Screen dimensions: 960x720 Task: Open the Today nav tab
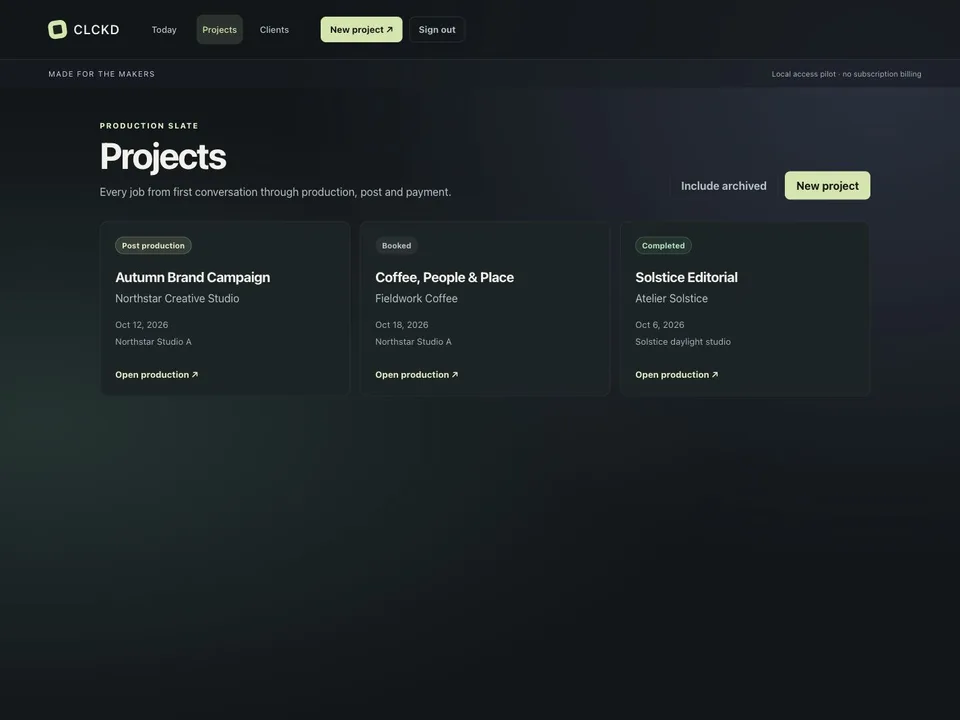164,29
